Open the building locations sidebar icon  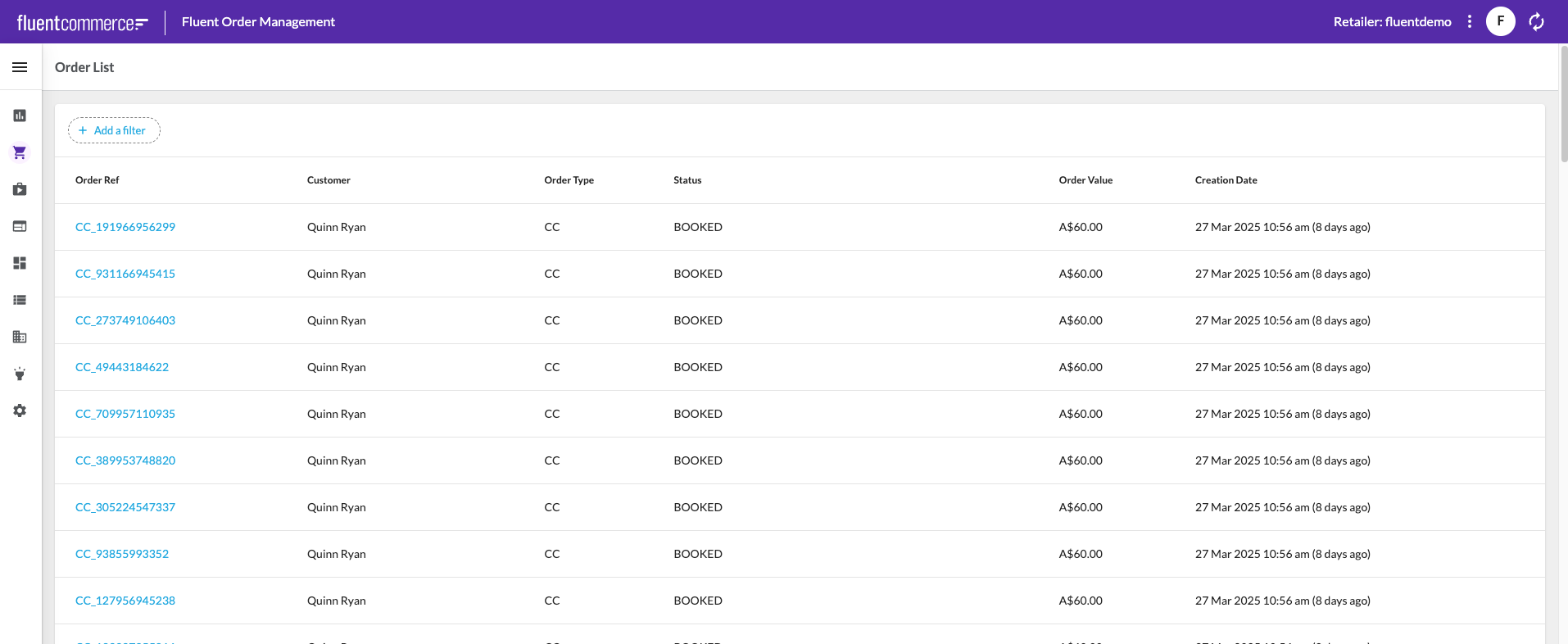[x=20, y=337]
